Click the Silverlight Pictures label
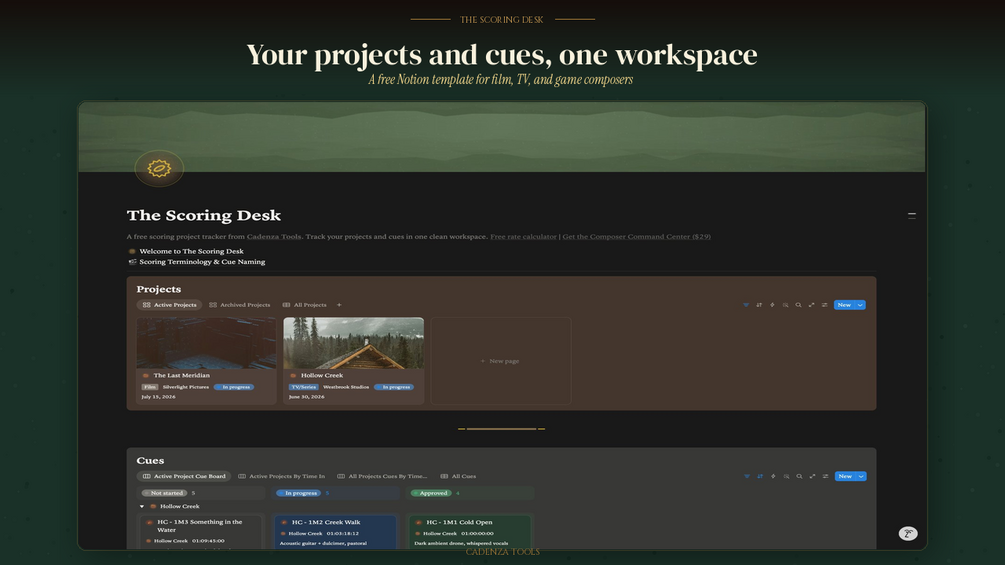 click(x=186, y=387)
